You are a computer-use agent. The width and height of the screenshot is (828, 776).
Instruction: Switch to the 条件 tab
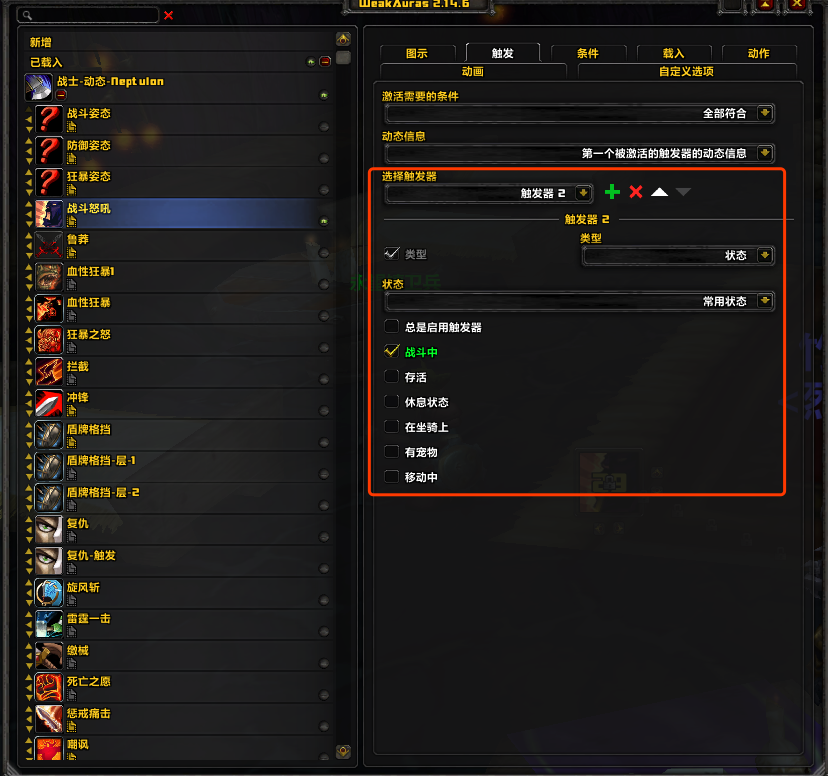(x=588, y=53)
